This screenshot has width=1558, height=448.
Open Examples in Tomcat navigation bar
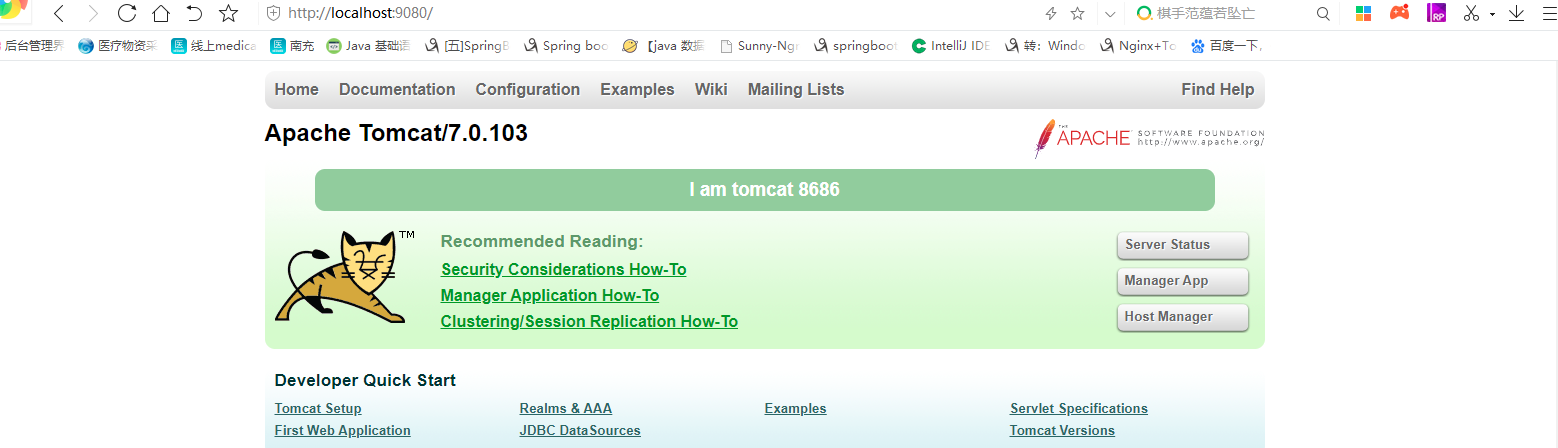click(637, 89)
